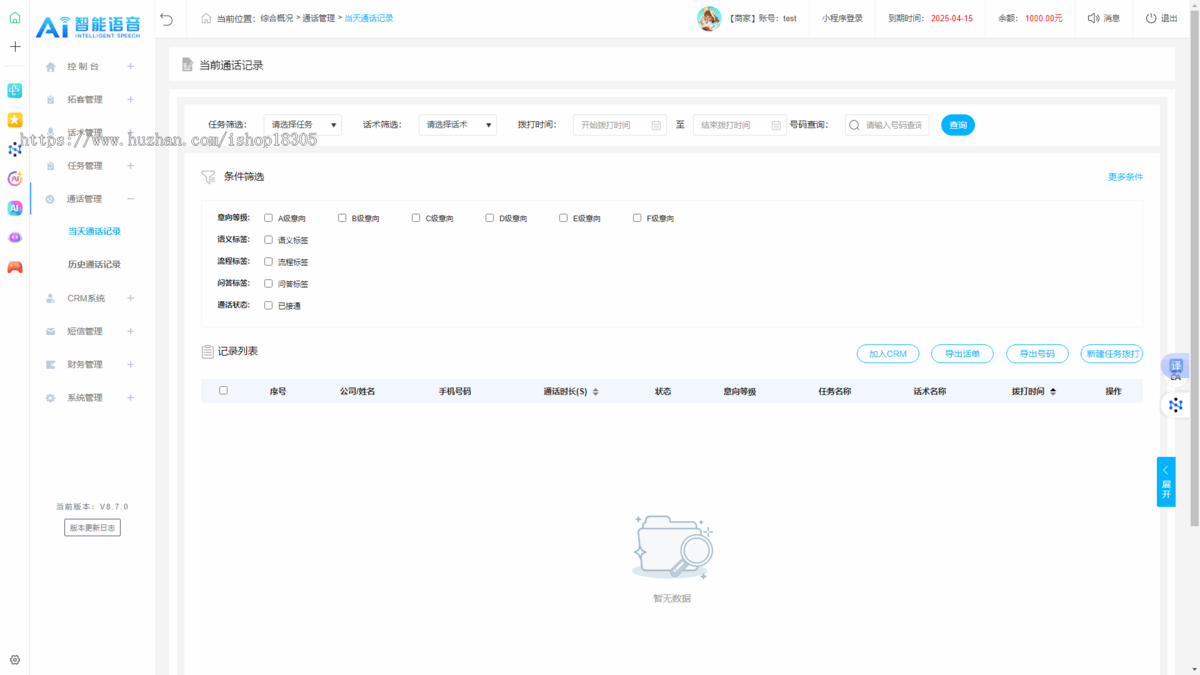Open 当天通话记录 submenu item
This screenshot has width=1200, height=675.
tap(94, 231)
